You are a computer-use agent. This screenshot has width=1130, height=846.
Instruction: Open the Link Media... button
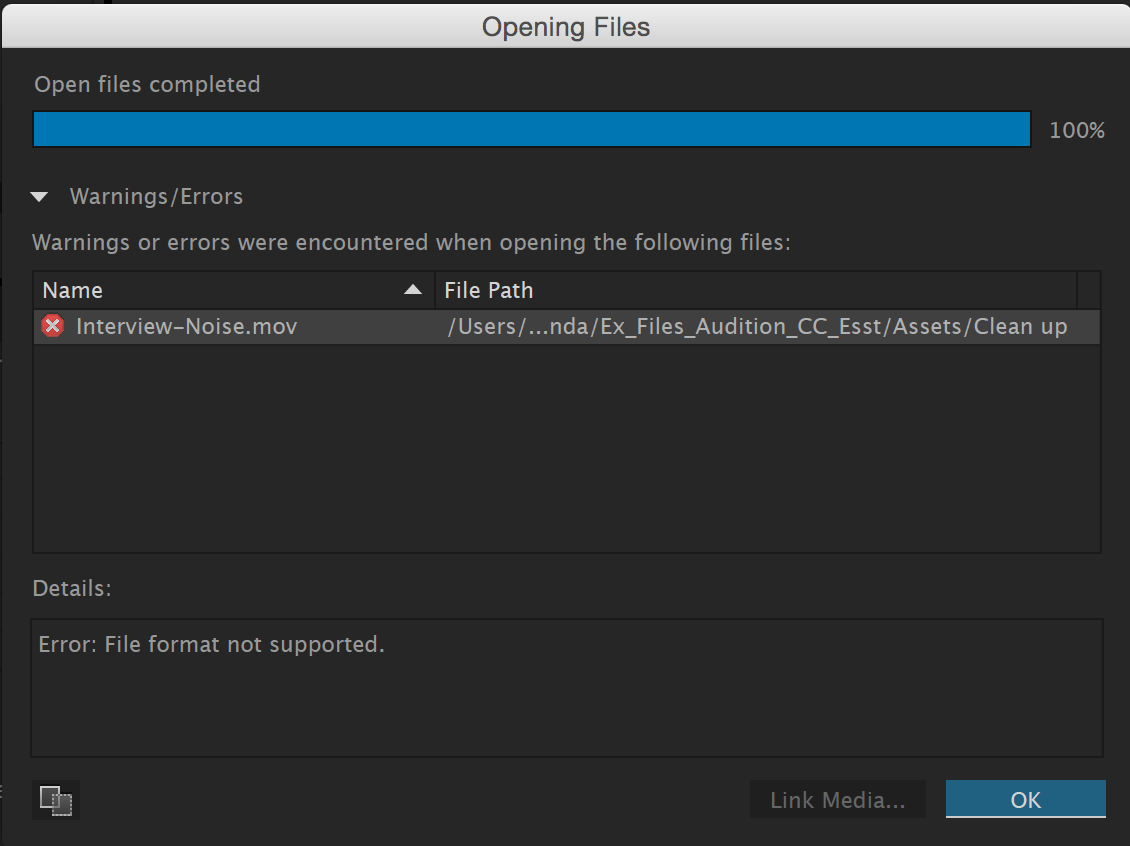pyautogui.click(x=837, y=799)
